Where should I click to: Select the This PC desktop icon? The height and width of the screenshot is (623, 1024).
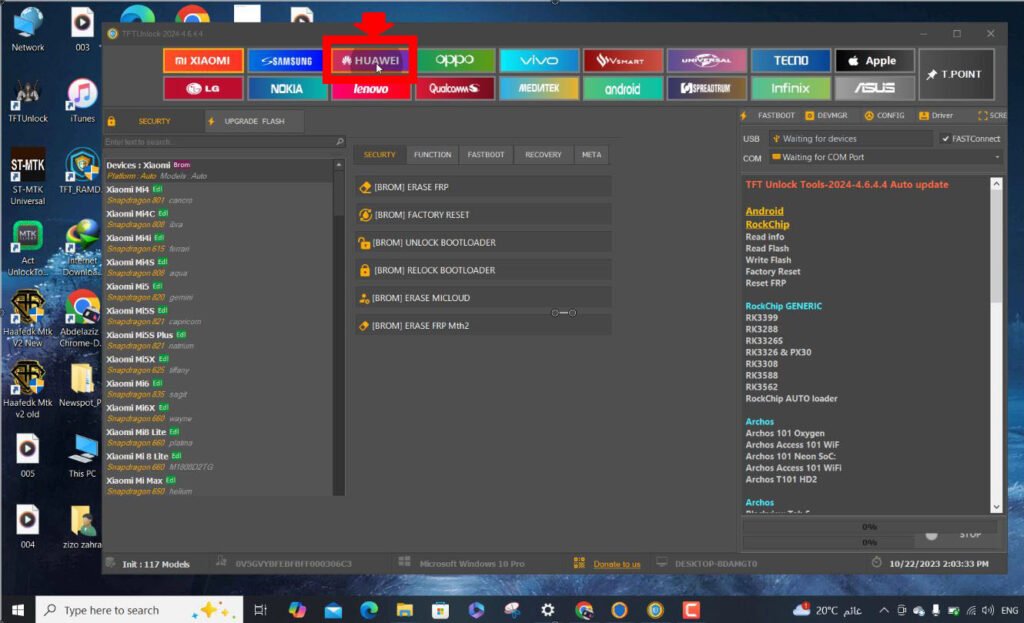(x=82, y=456)
